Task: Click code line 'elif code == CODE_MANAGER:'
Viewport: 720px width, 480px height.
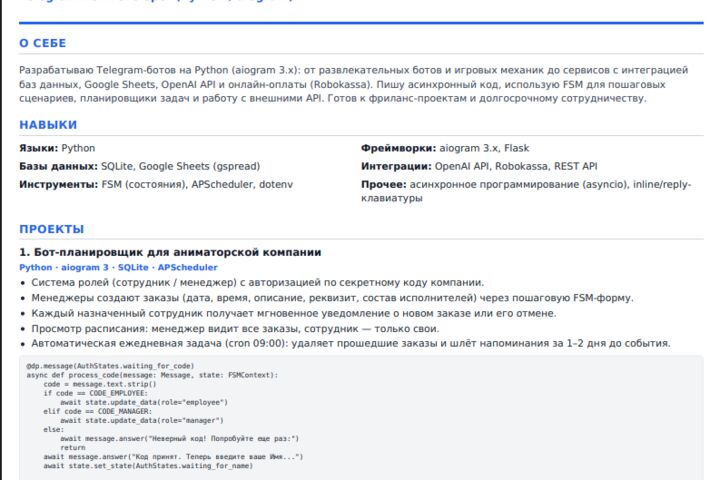Action: pyautogui.click(x=97, y=412)
